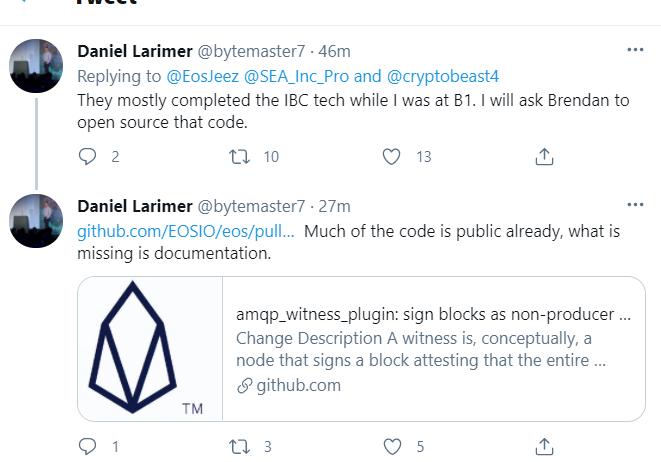Reply to the first IBC tech tweet
Image resolution: width=661 pixels, height=462 pixels.
tap(88, 156)
